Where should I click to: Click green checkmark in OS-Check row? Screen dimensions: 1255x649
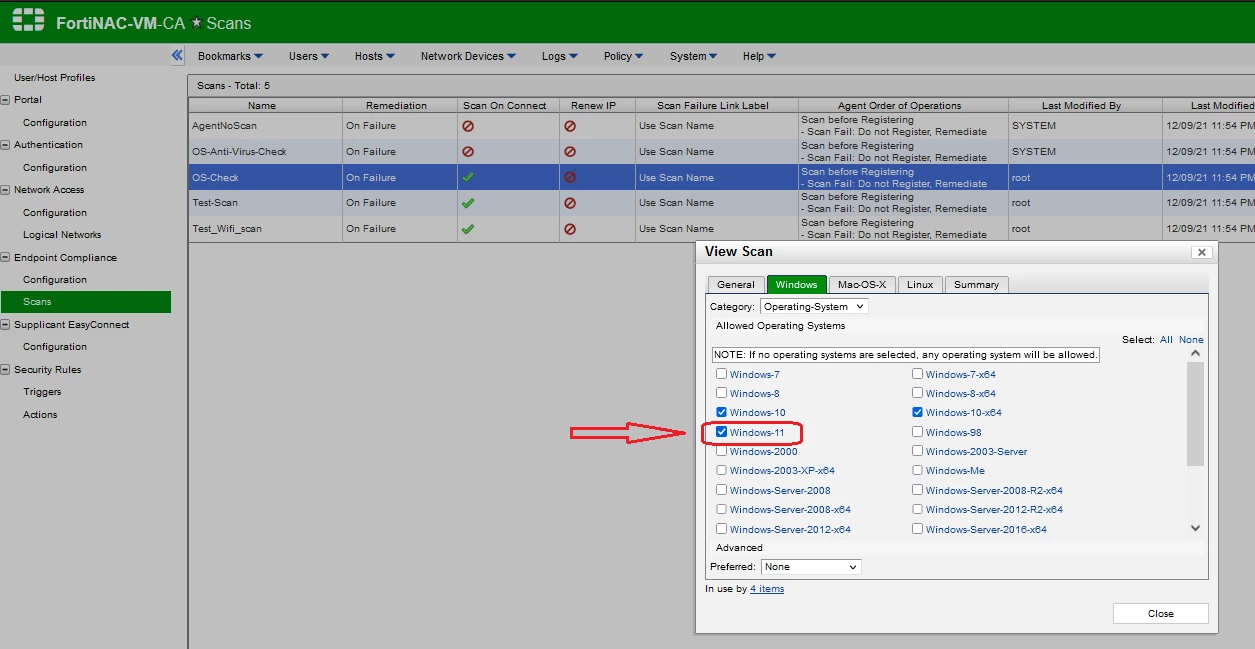(468, 177)
